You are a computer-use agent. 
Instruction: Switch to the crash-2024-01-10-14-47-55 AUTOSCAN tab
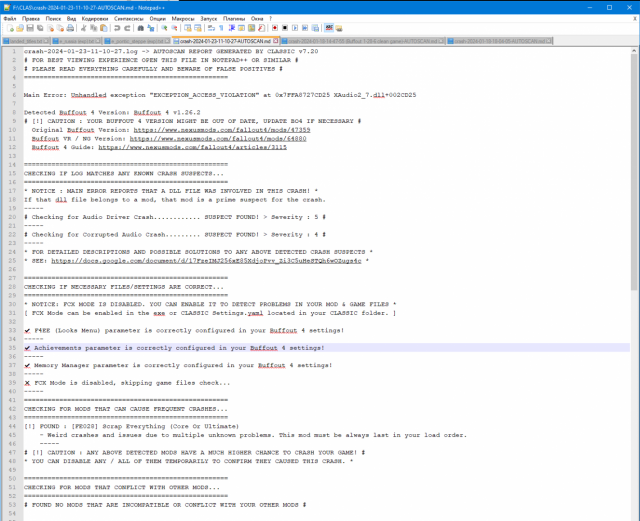click(362, 41)
